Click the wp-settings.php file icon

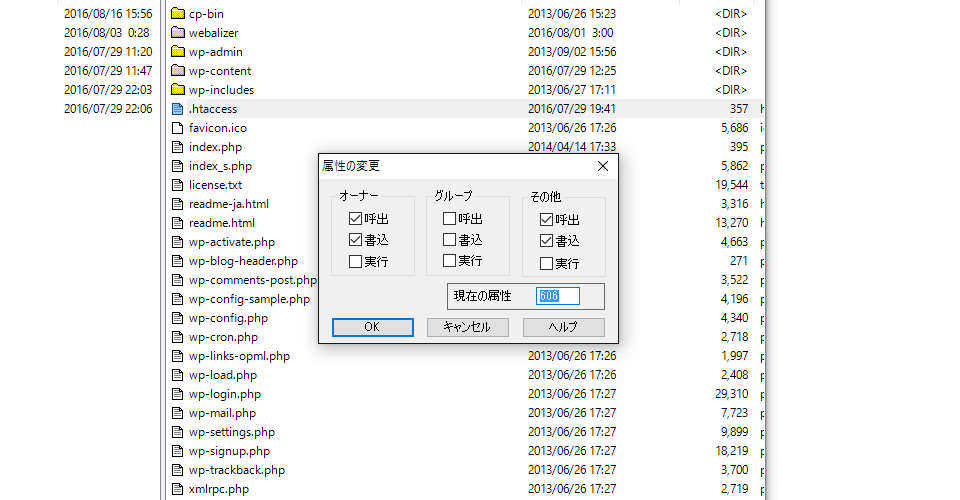pyautogui.click(x=178, y=431)
